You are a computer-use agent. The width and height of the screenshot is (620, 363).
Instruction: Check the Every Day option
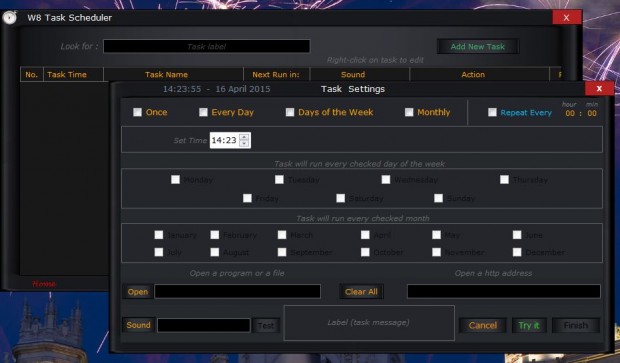click(203, 112)
